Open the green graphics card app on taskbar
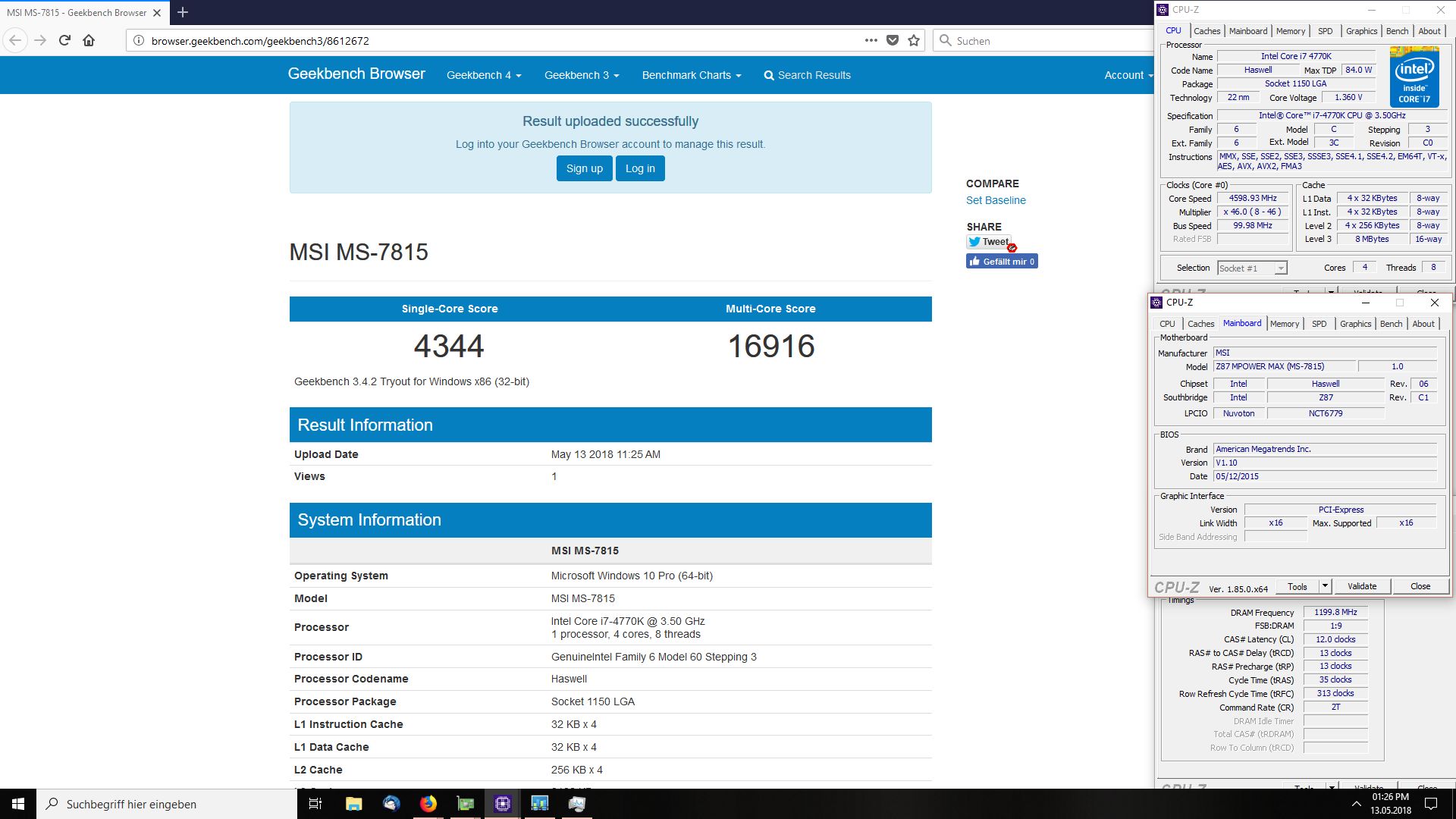 coord(466,804)
